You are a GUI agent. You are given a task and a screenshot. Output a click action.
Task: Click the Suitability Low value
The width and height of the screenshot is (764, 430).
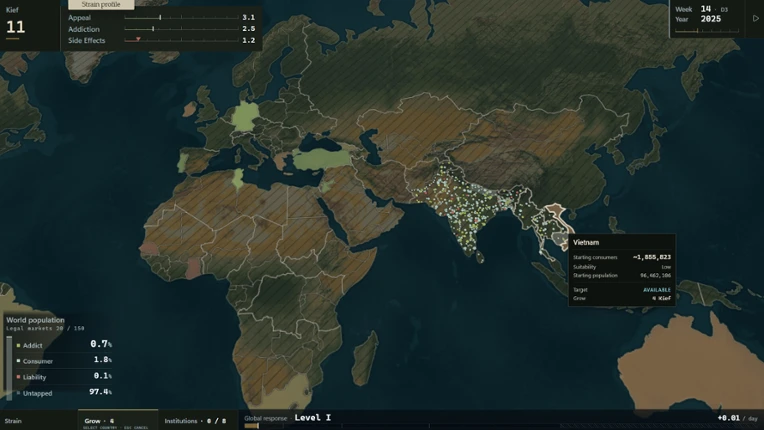pyautogui.click(x=666, y=267)
